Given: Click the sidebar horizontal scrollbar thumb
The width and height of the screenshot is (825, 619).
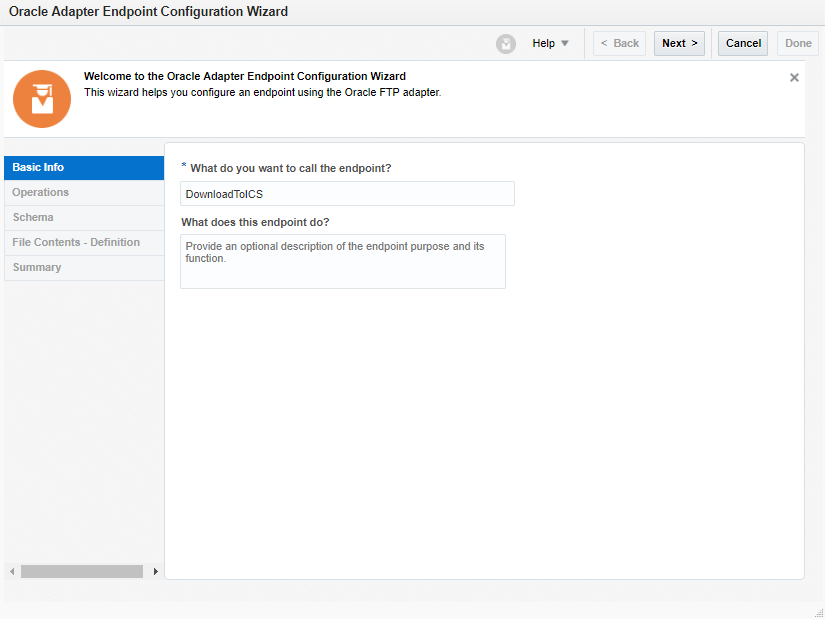Looking at the screenshot, I should 82,572.
